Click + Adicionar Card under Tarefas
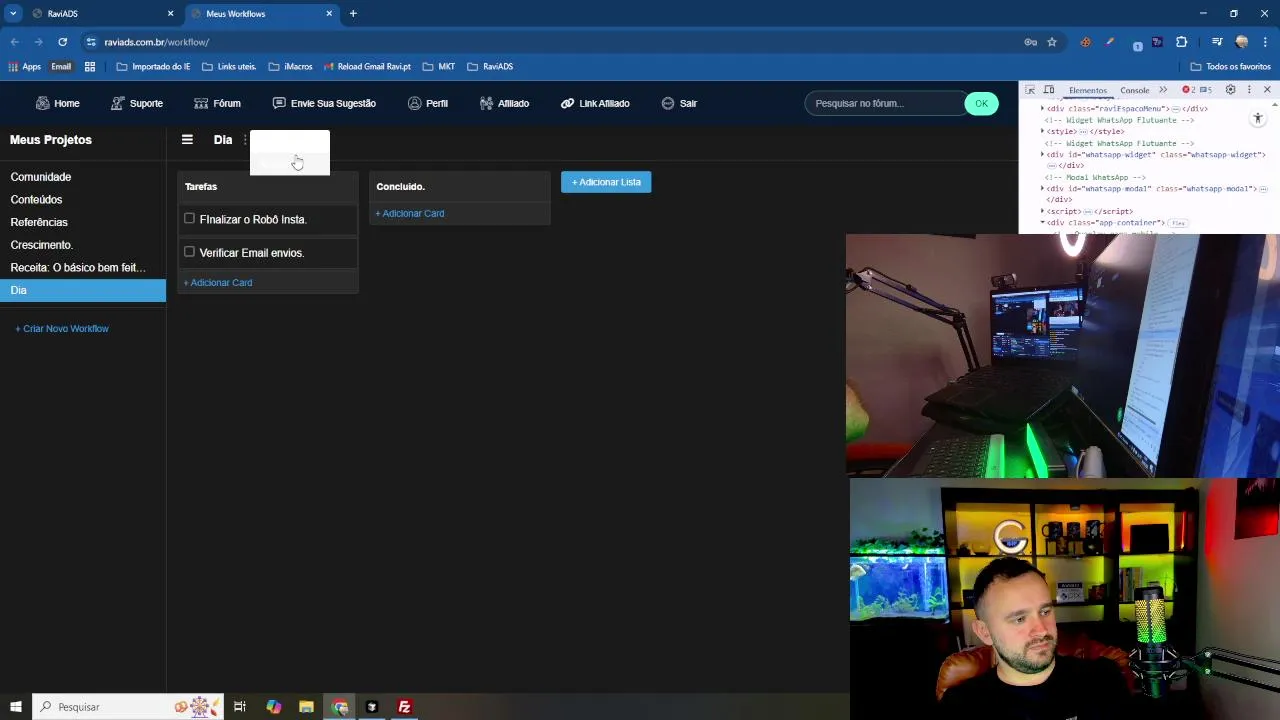The height and width of the screenshot is (720, 1280). click(x=218, y=283)
